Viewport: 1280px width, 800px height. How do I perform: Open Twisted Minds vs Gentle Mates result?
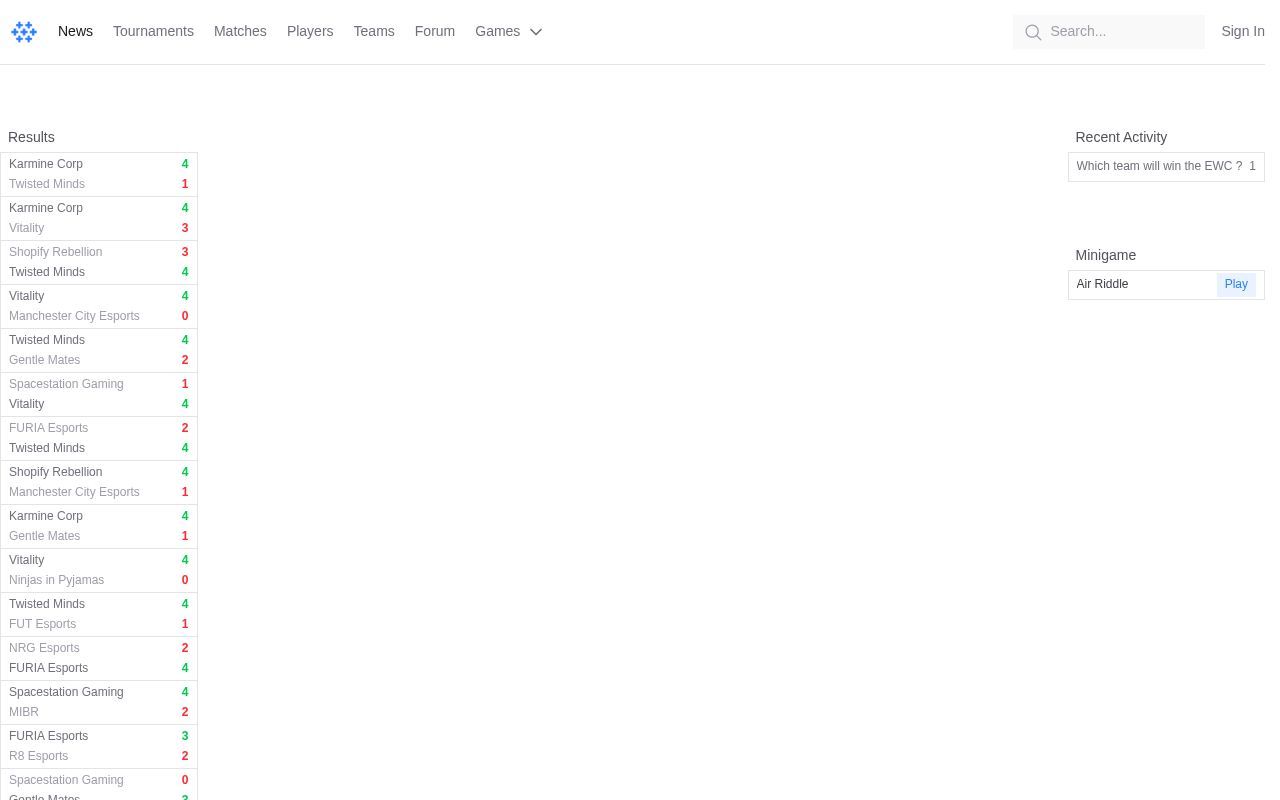pos(99,350)
